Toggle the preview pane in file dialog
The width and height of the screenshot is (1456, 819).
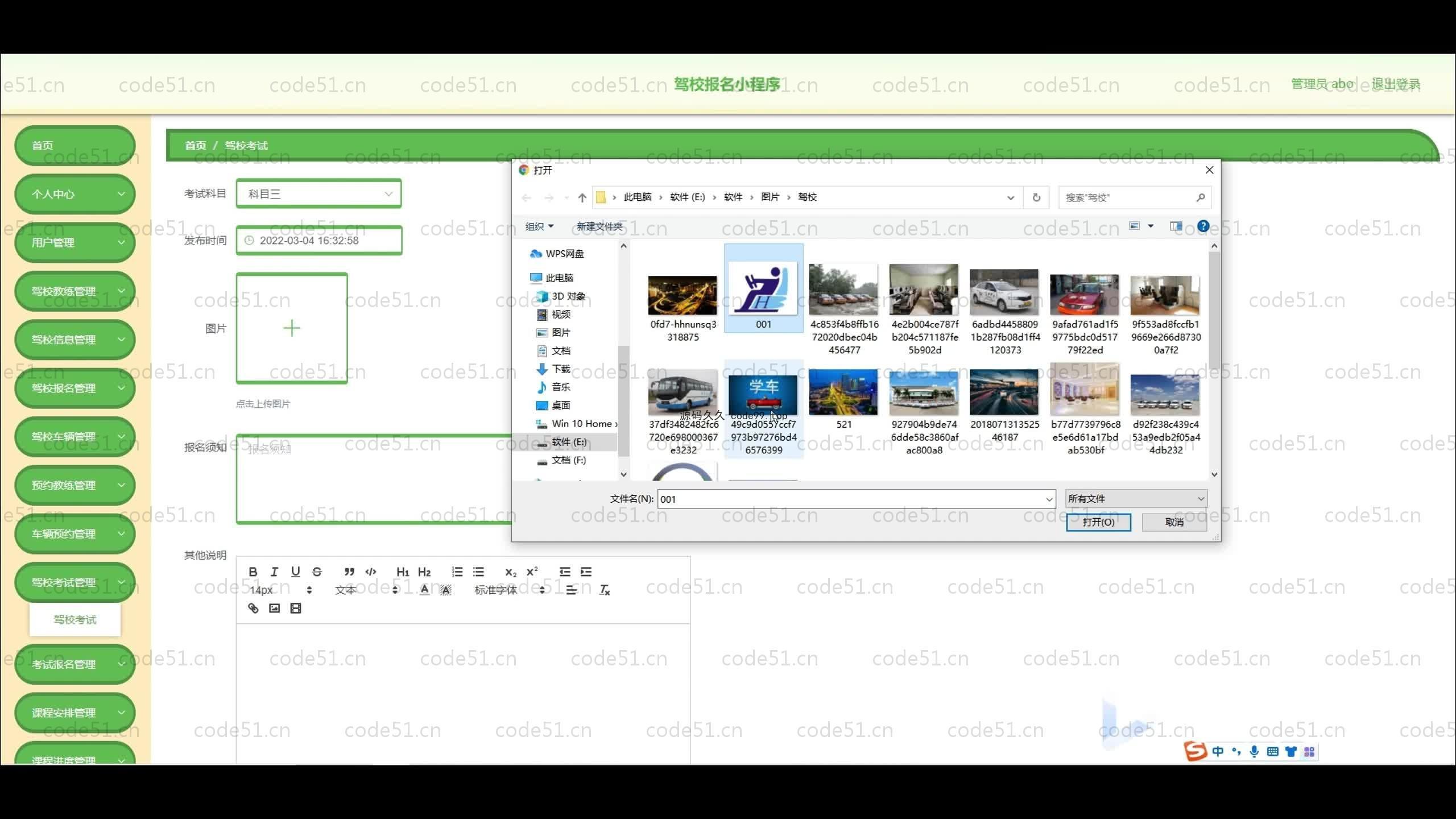[x=1176, y=226]
